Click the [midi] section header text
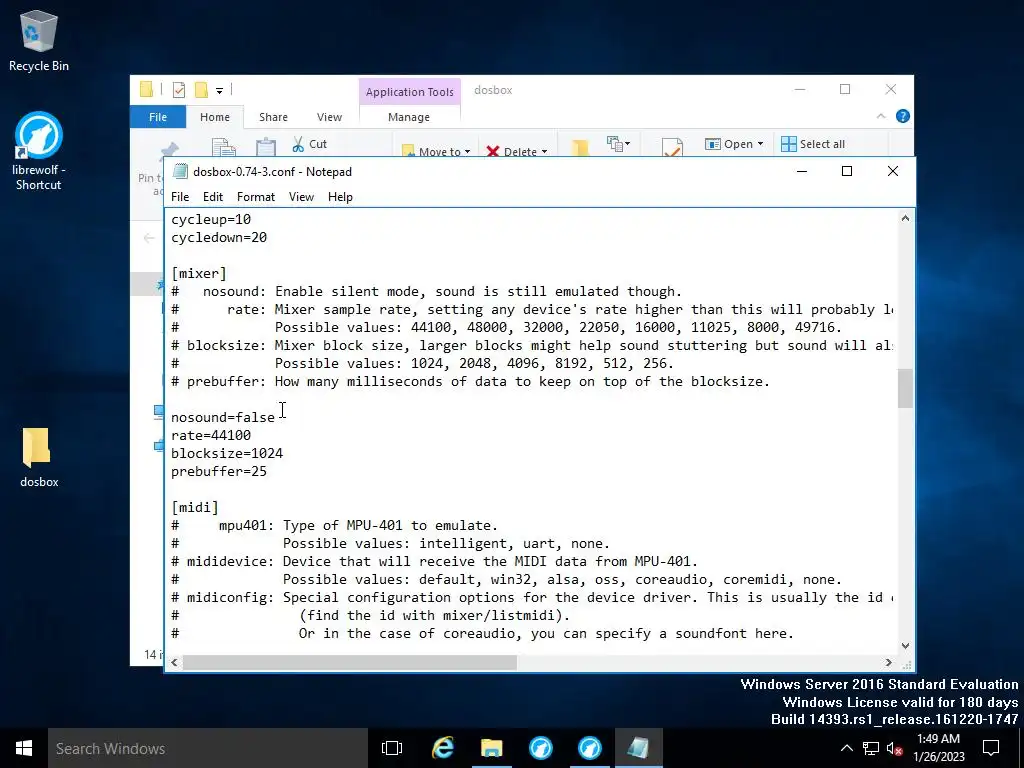1024x768 pixels. point(195,507)
